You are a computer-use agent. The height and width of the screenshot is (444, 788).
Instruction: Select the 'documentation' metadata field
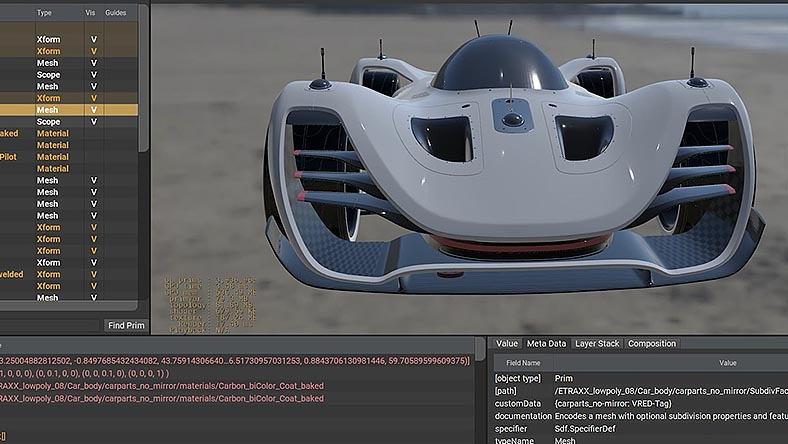(x=523, y=416)
